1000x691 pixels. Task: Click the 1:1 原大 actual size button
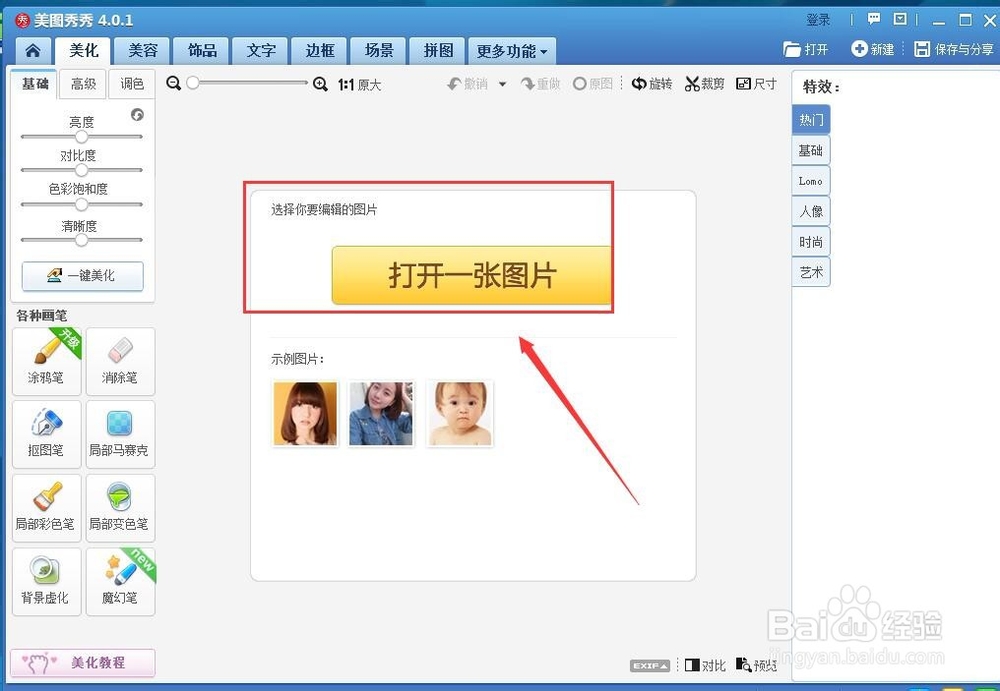click(359, 84)
